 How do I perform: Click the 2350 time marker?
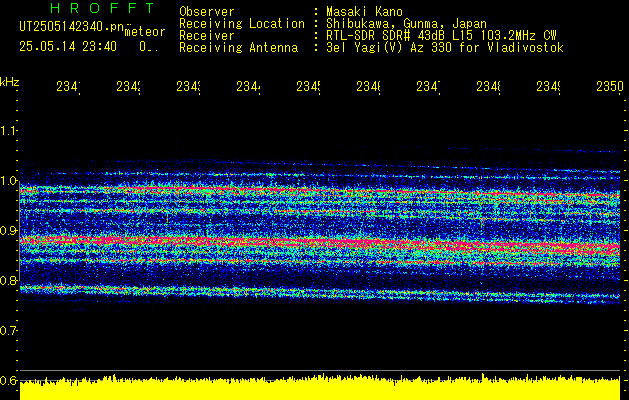pos(610,87)
